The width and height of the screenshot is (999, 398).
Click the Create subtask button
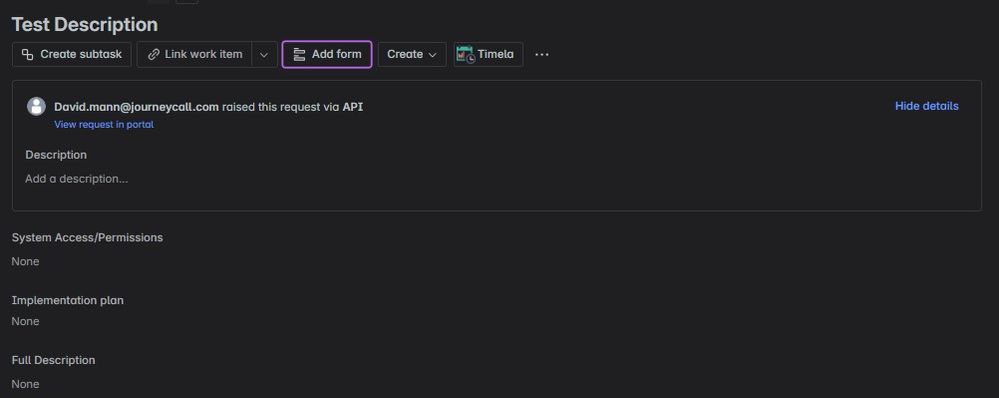pos(71,54)
